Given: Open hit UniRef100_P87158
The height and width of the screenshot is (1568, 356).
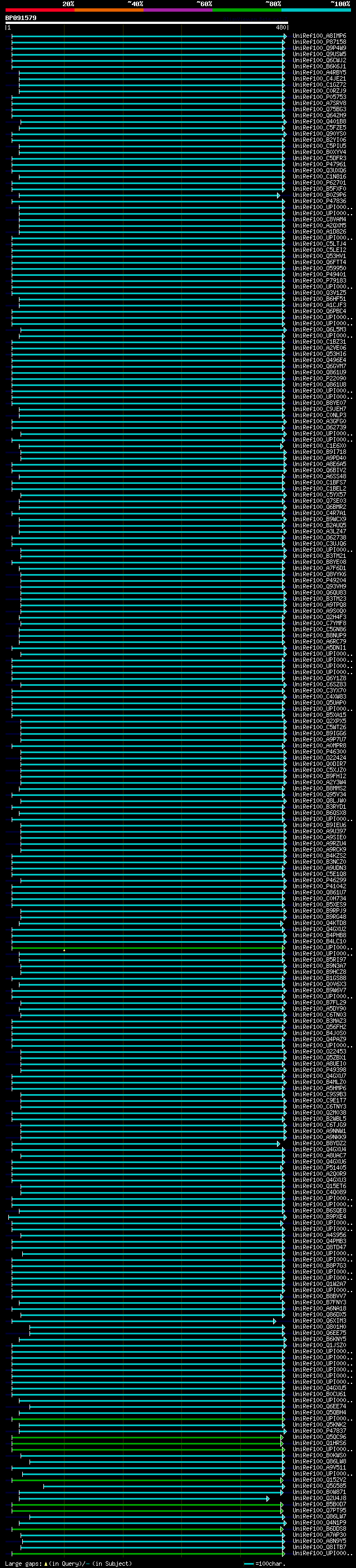Looking at the screenshot, I should click(x=319, y=42).
